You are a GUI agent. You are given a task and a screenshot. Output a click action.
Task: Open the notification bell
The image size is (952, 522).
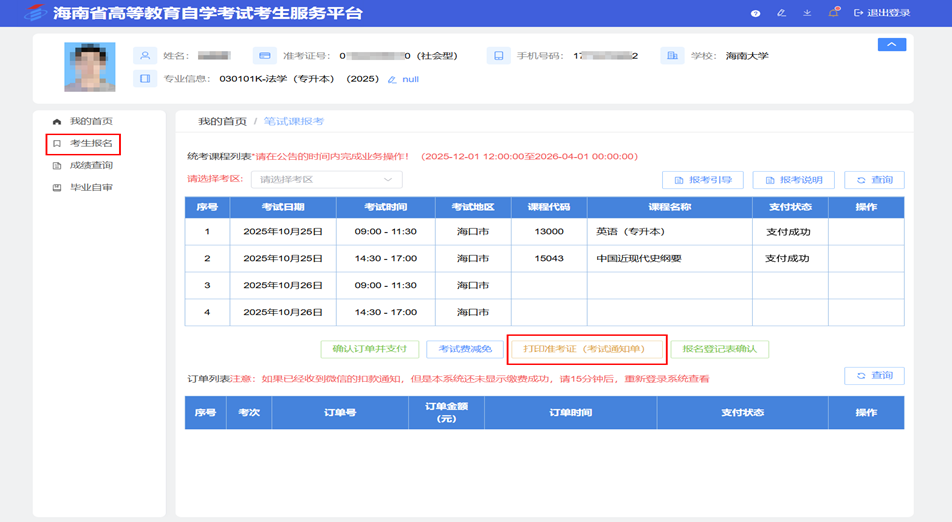833,13
